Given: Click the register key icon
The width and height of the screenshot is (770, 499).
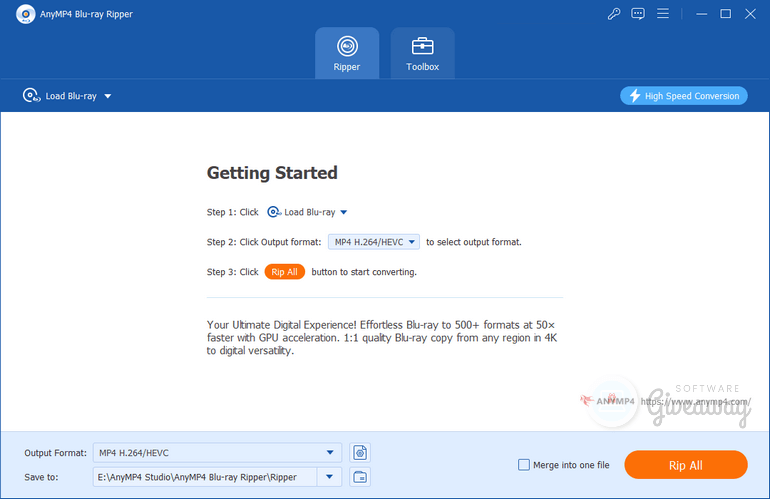Looking at the screenshot, I should point(614,14).
